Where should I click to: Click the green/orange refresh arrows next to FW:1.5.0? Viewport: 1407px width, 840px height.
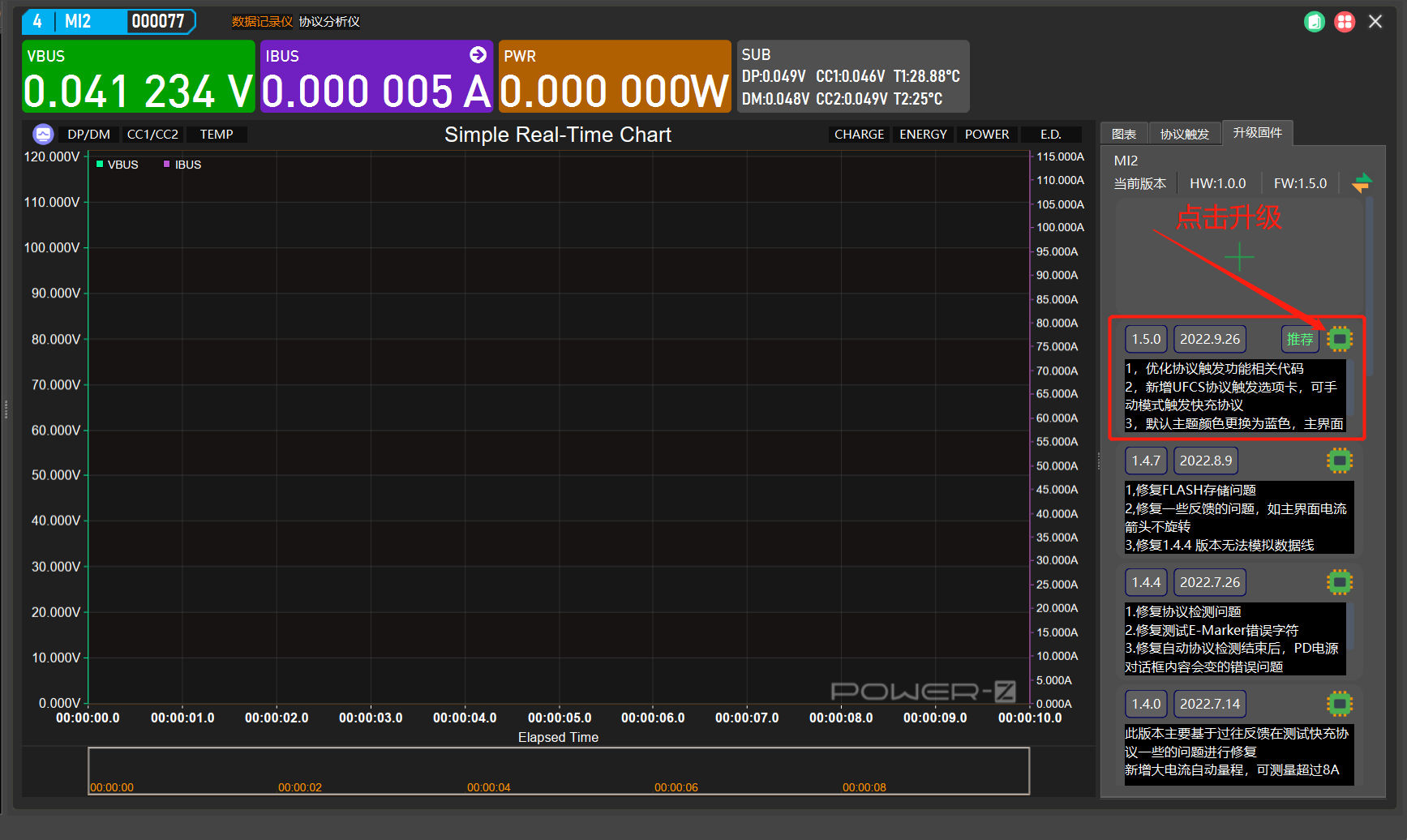[1362, 183]
